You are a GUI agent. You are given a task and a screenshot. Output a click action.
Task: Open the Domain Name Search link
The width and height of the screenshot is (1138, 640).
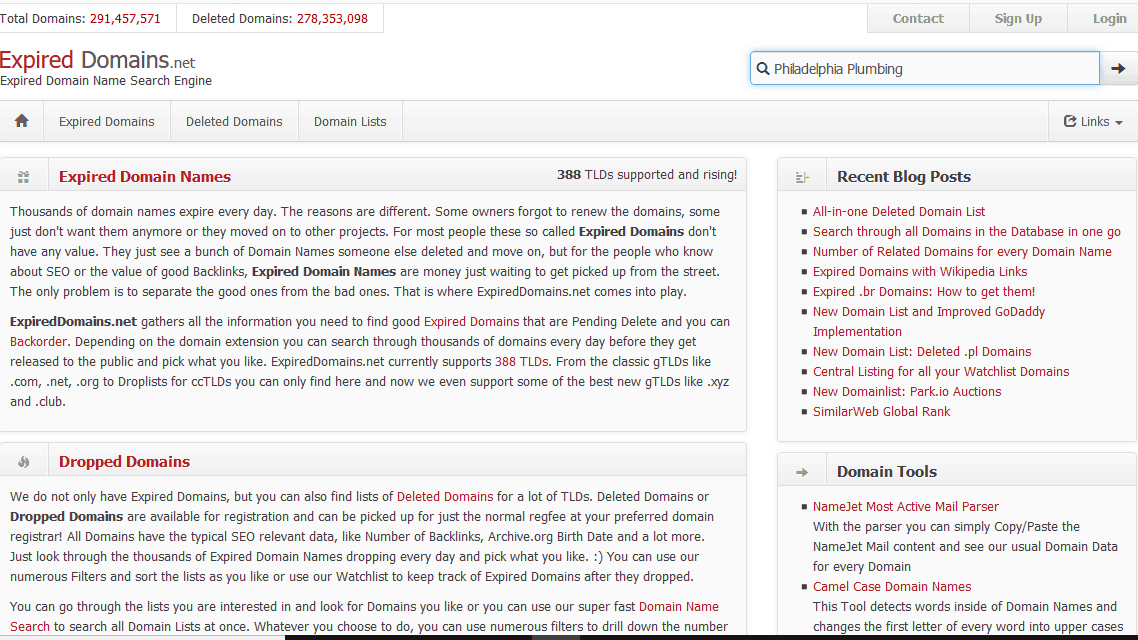coord(679,606)
